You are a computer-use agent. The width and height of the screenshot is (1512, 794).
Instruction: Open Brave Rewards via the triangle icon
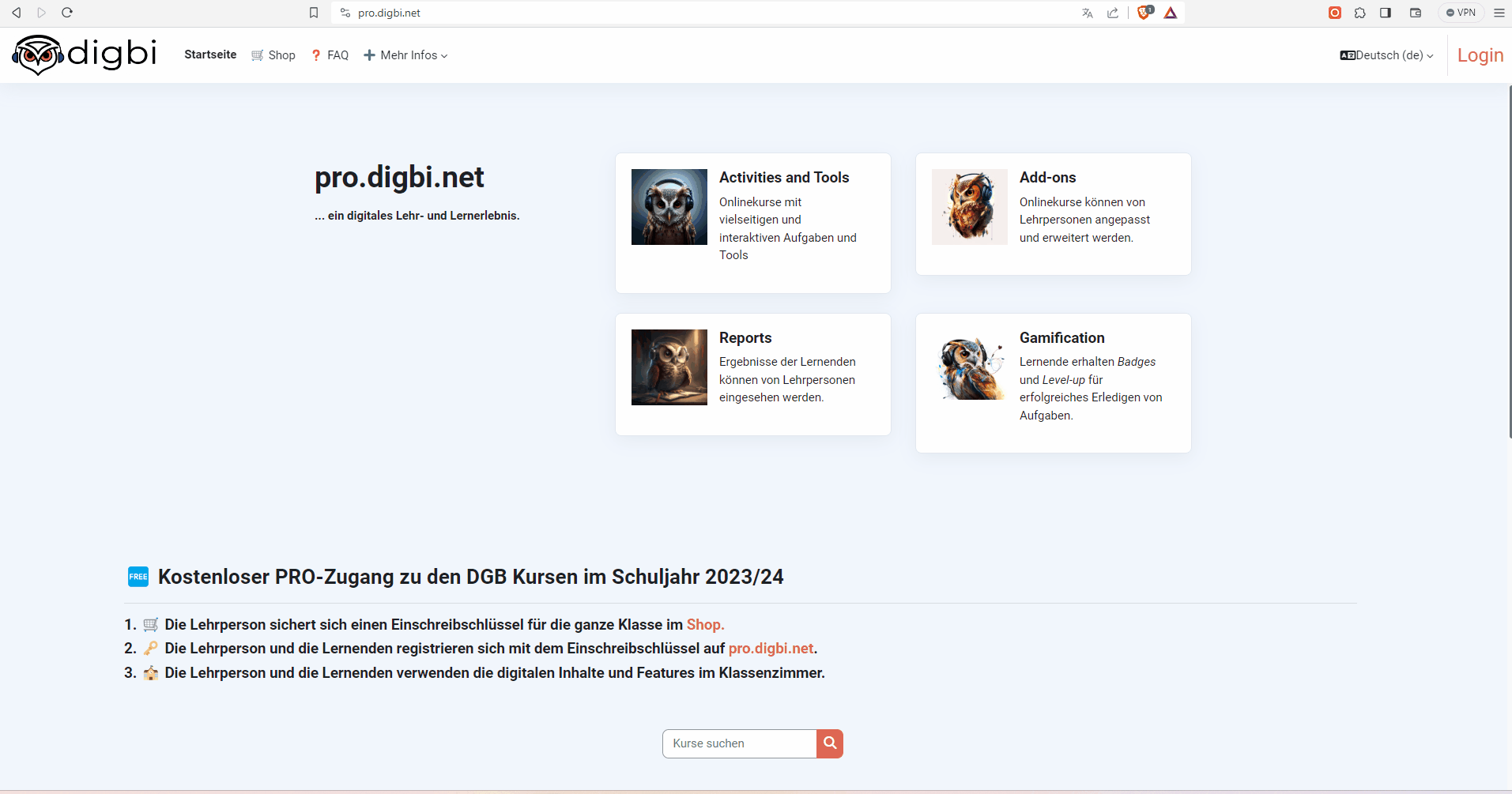tap(1171, 13)
